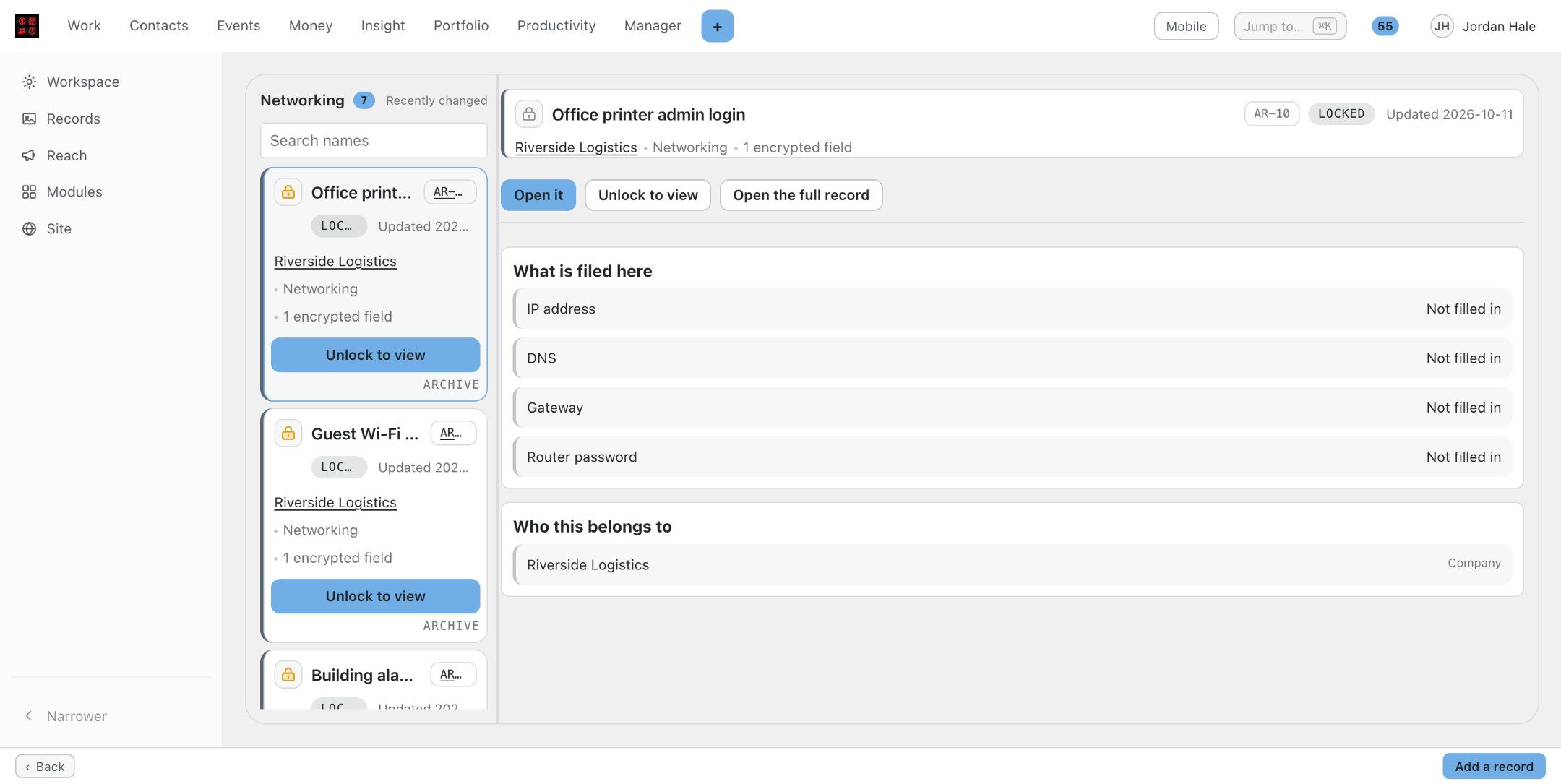This screenshot has height=784, width=1561.
Task: Click the app logo icon
Action: [x=27, y=26]
